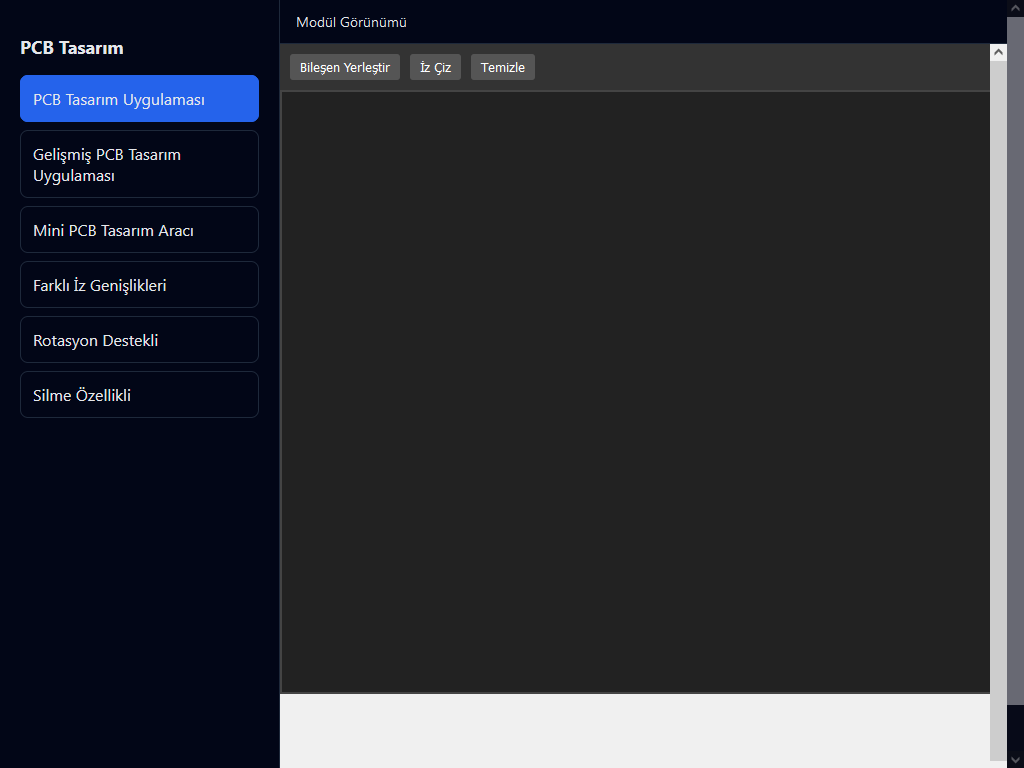The height and width of the screenshot is (768, 1024).
Task: Click the Modül Görünümü header text
Action: coord(351,22)
